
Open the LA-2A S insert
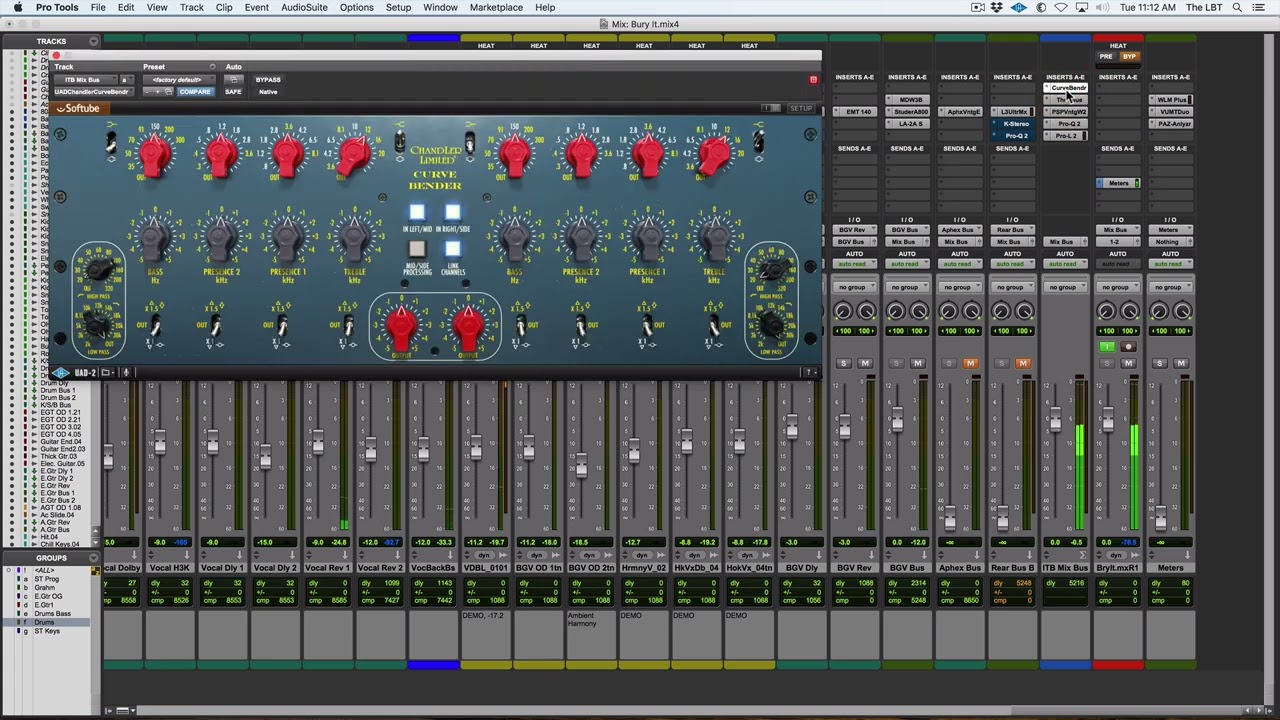click(x=907, y=124)
